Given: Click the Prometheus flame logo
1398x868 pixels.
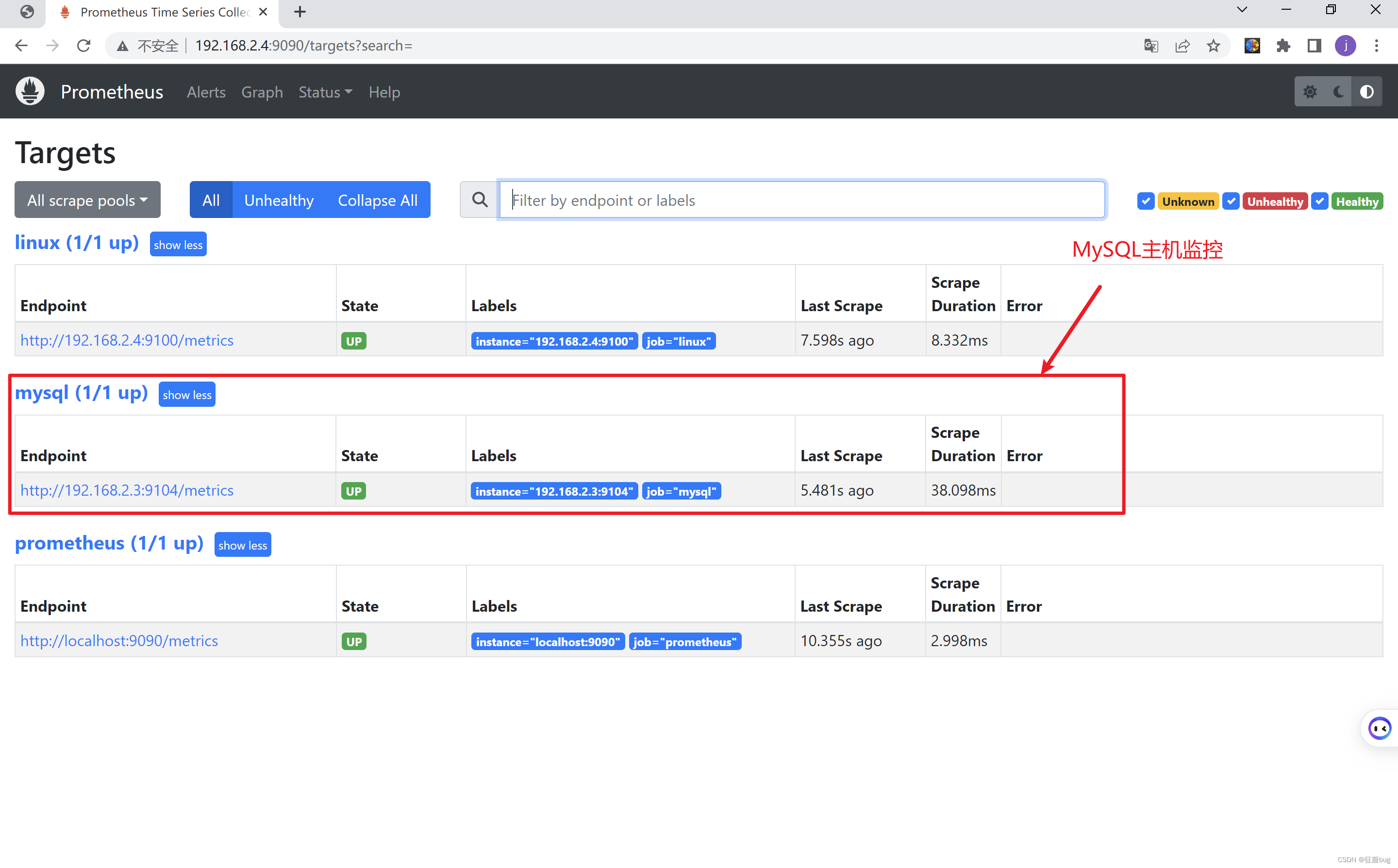Looking at the screenshot, I should point(30,91).
